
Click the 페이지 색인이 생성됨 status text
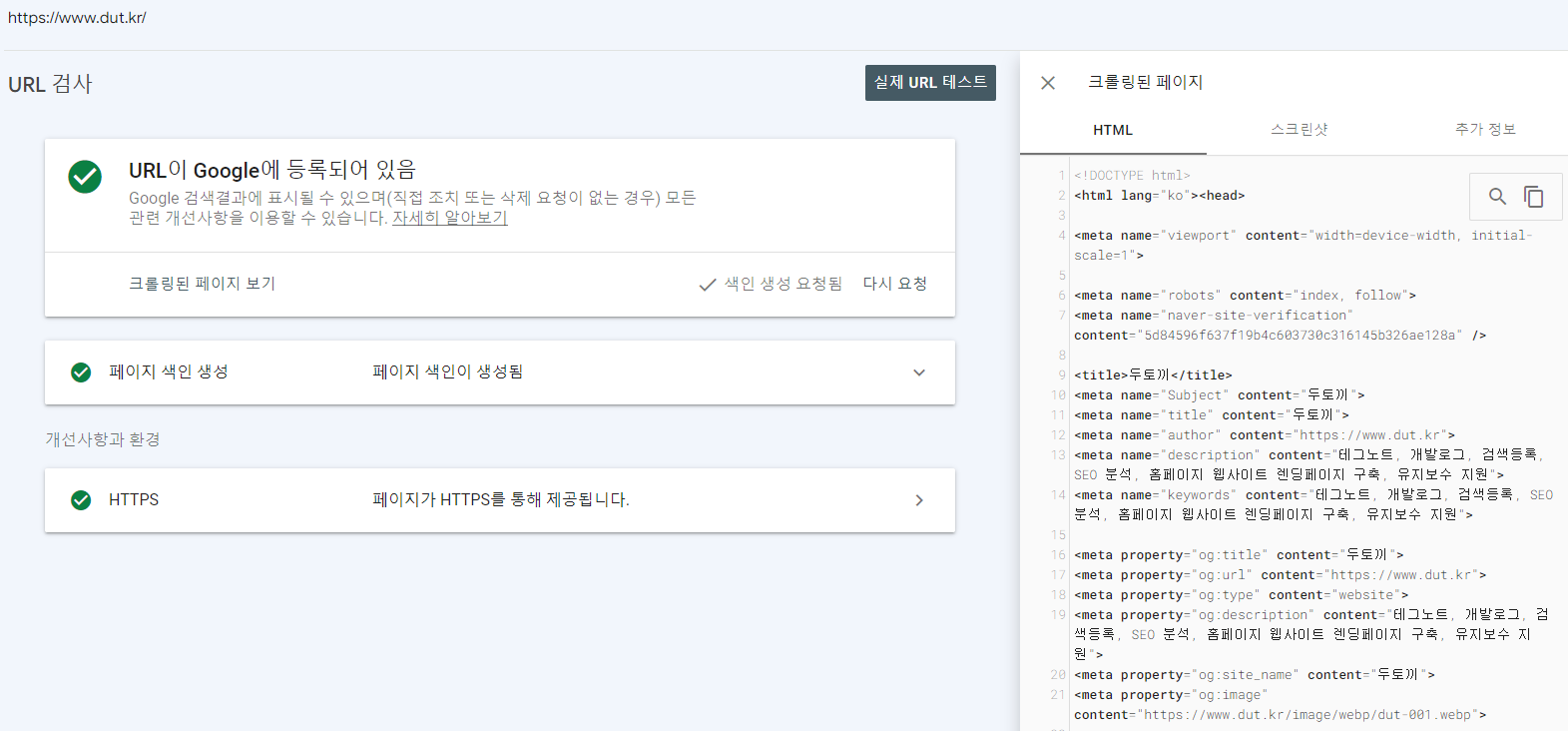[x=448, y=371]
